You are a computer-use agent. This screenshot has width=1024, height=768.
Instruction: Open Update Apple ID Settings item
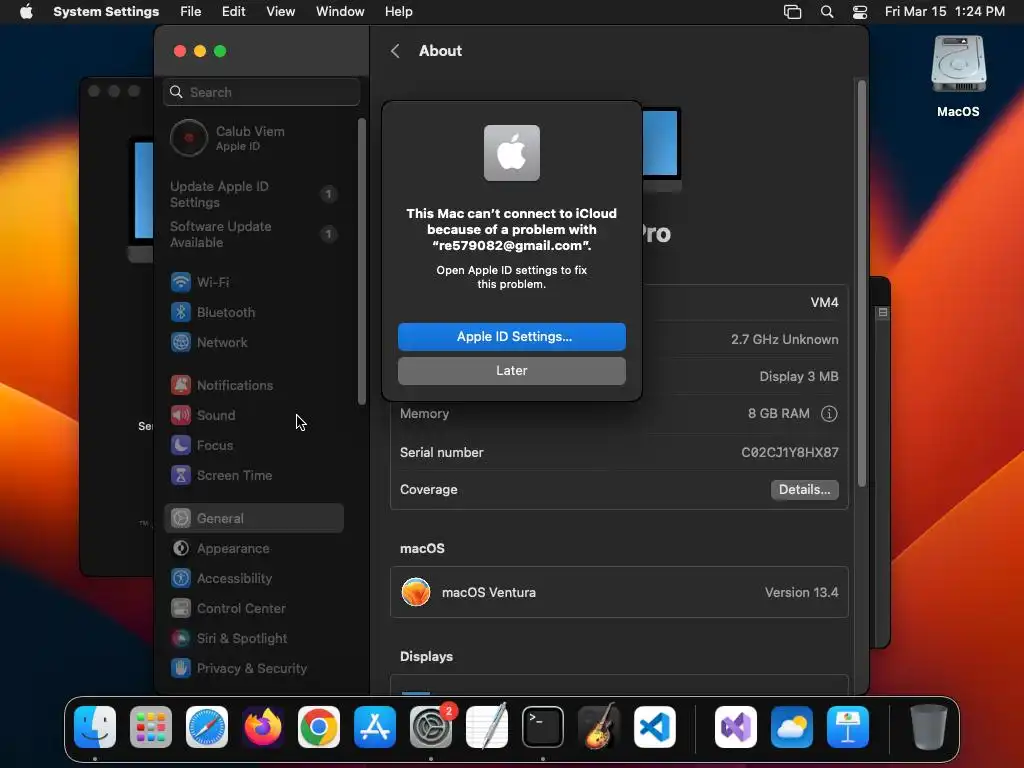[x=253, y=194]
